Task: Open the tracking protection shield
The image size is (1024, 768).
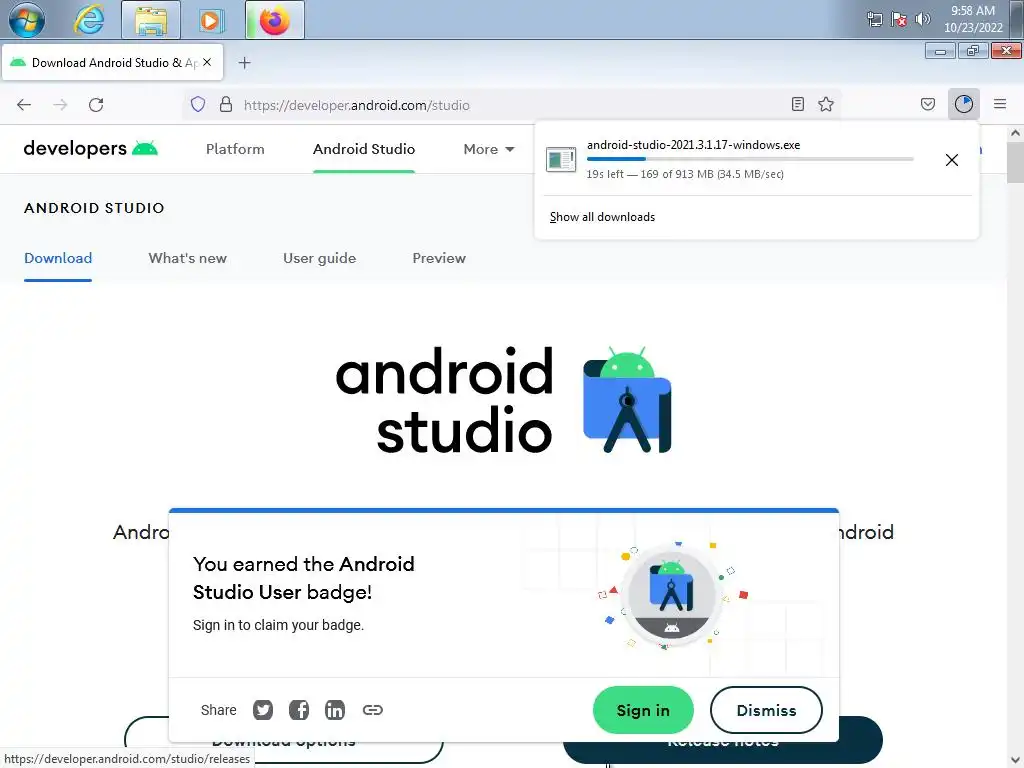Action: point(198,104)
